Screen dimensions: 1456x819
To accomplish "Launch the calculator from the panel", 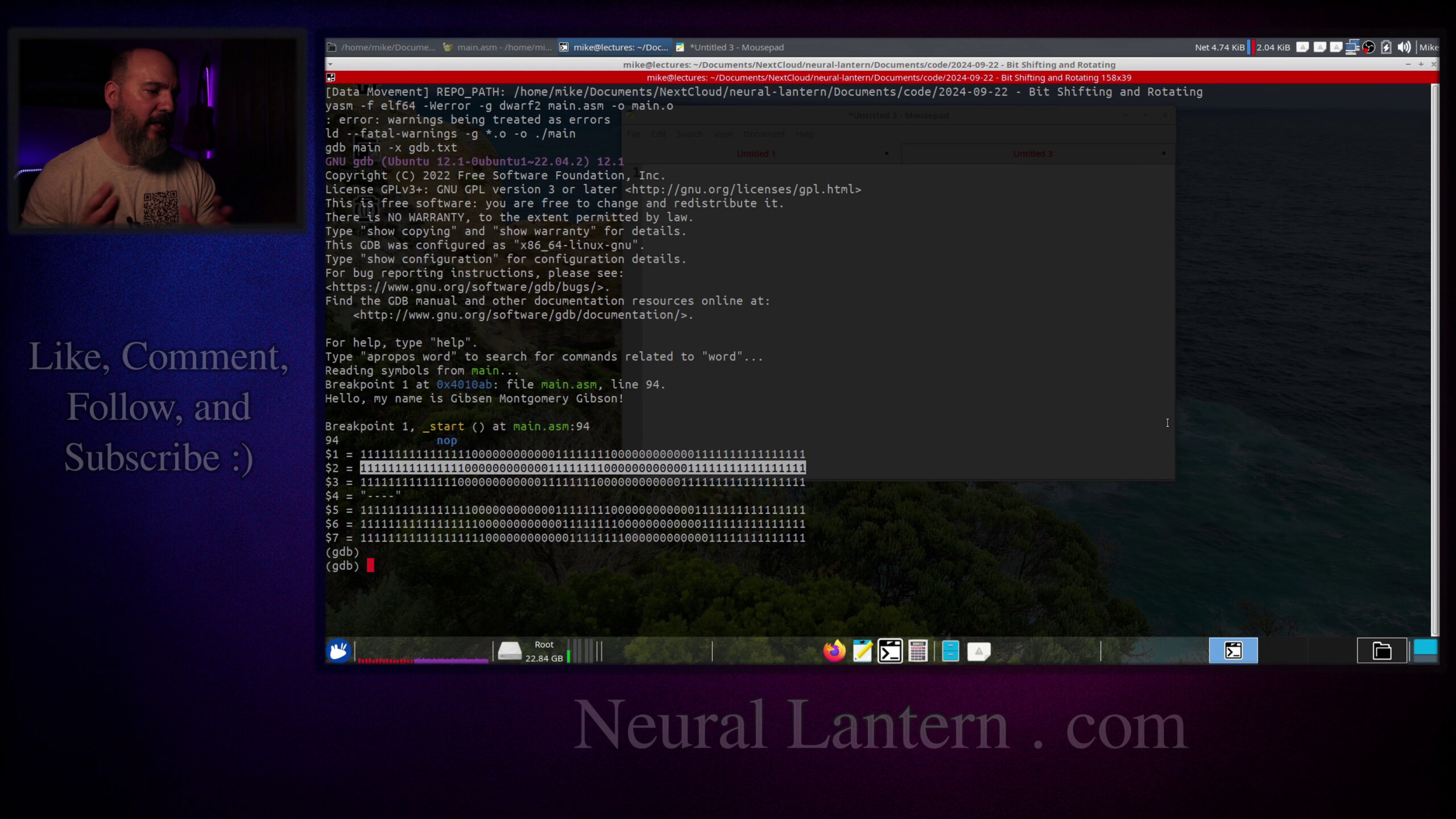I will click(918, 651).
